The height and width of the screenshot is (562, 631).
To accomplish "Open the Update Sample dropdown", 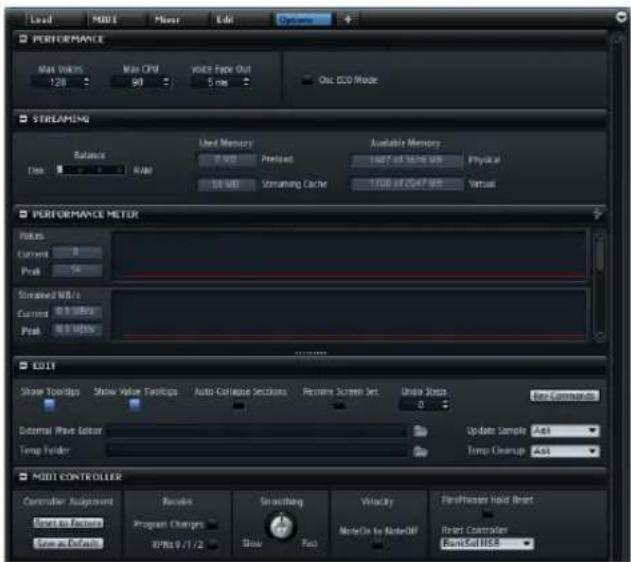I will click(565, 431).
